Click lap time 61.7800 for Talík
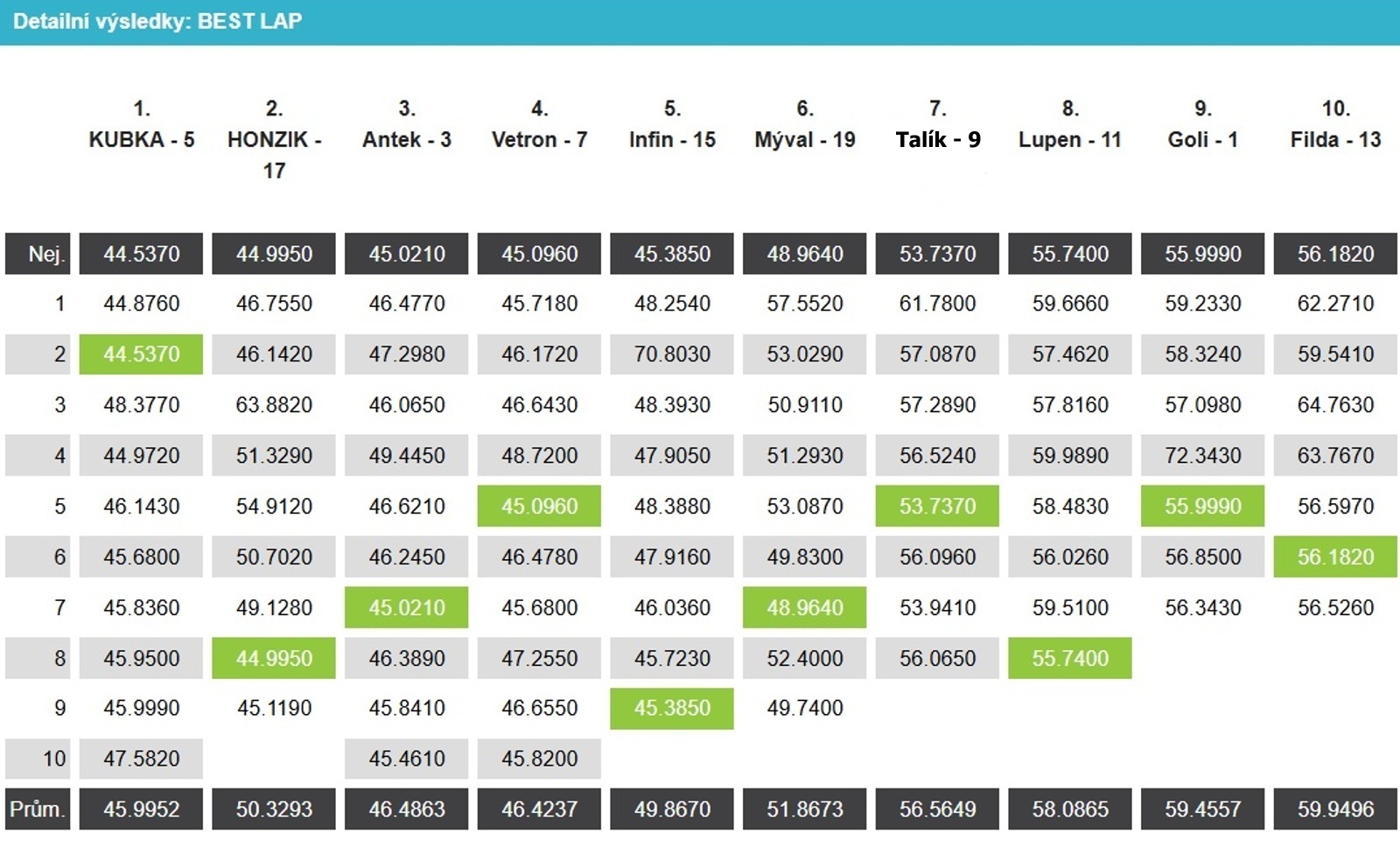The width and height of the screenshot is (1400, 861). 937,304
